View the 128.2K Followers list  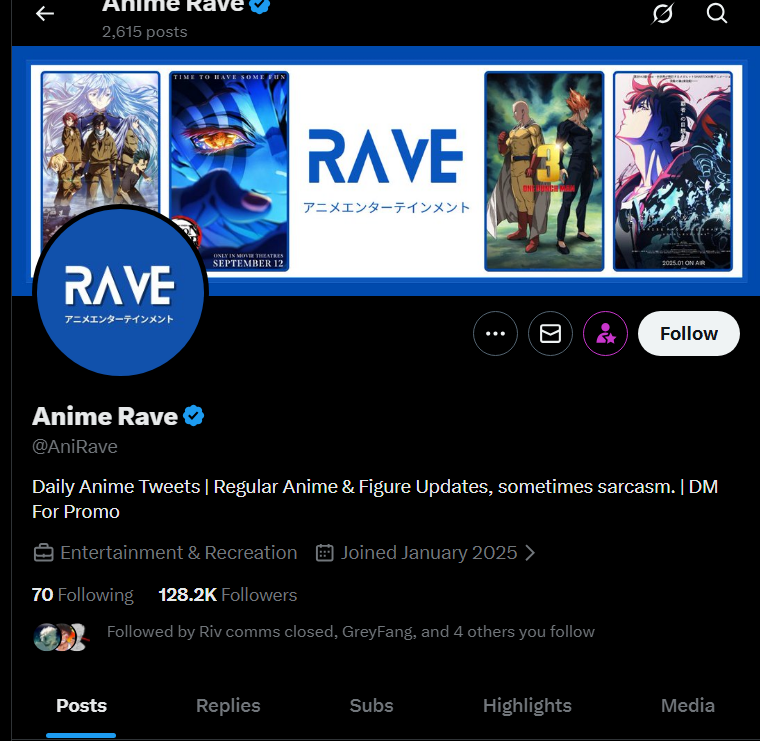pos(228,595)
